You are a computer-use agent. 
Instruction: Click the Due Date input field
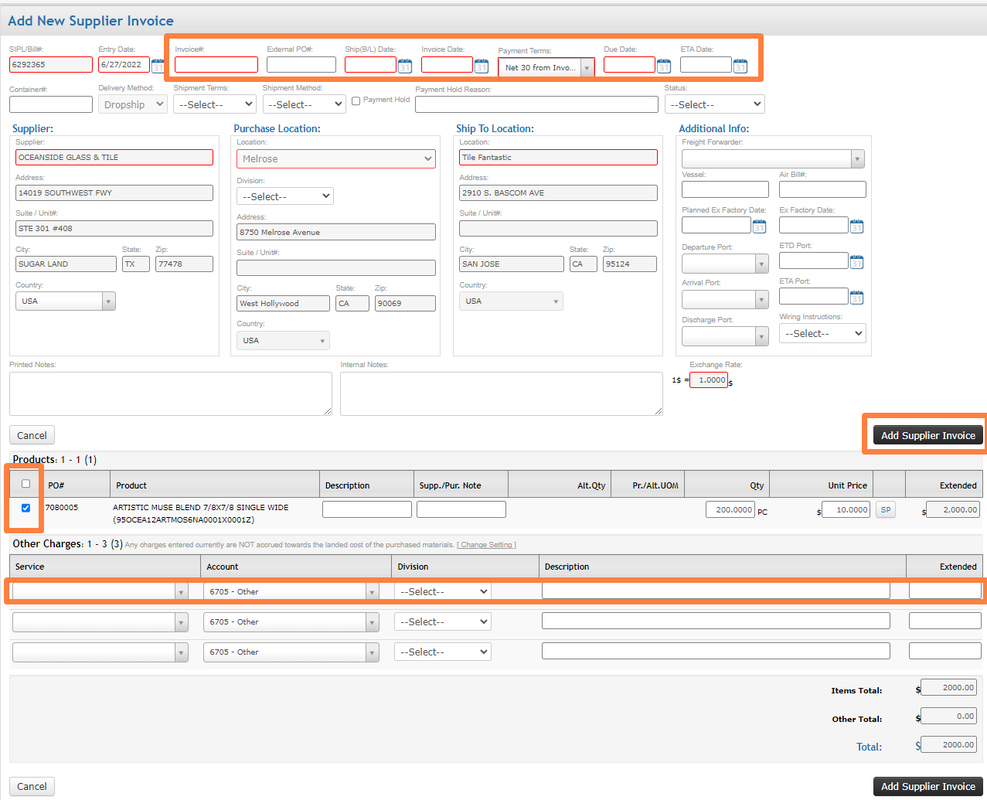pos(629,64)
